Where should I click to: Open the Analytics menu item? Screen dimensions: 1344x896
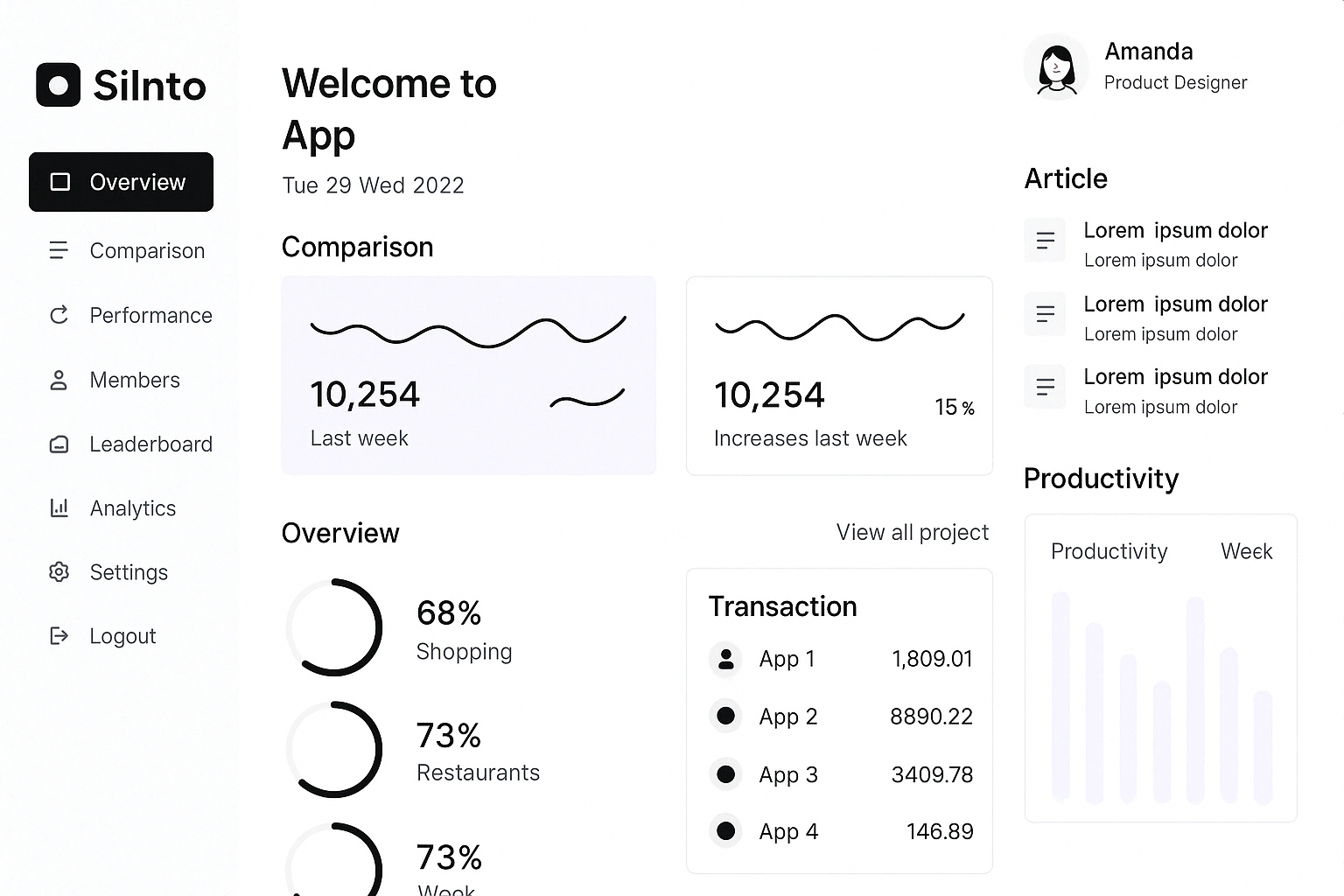(x=133, y=508)
